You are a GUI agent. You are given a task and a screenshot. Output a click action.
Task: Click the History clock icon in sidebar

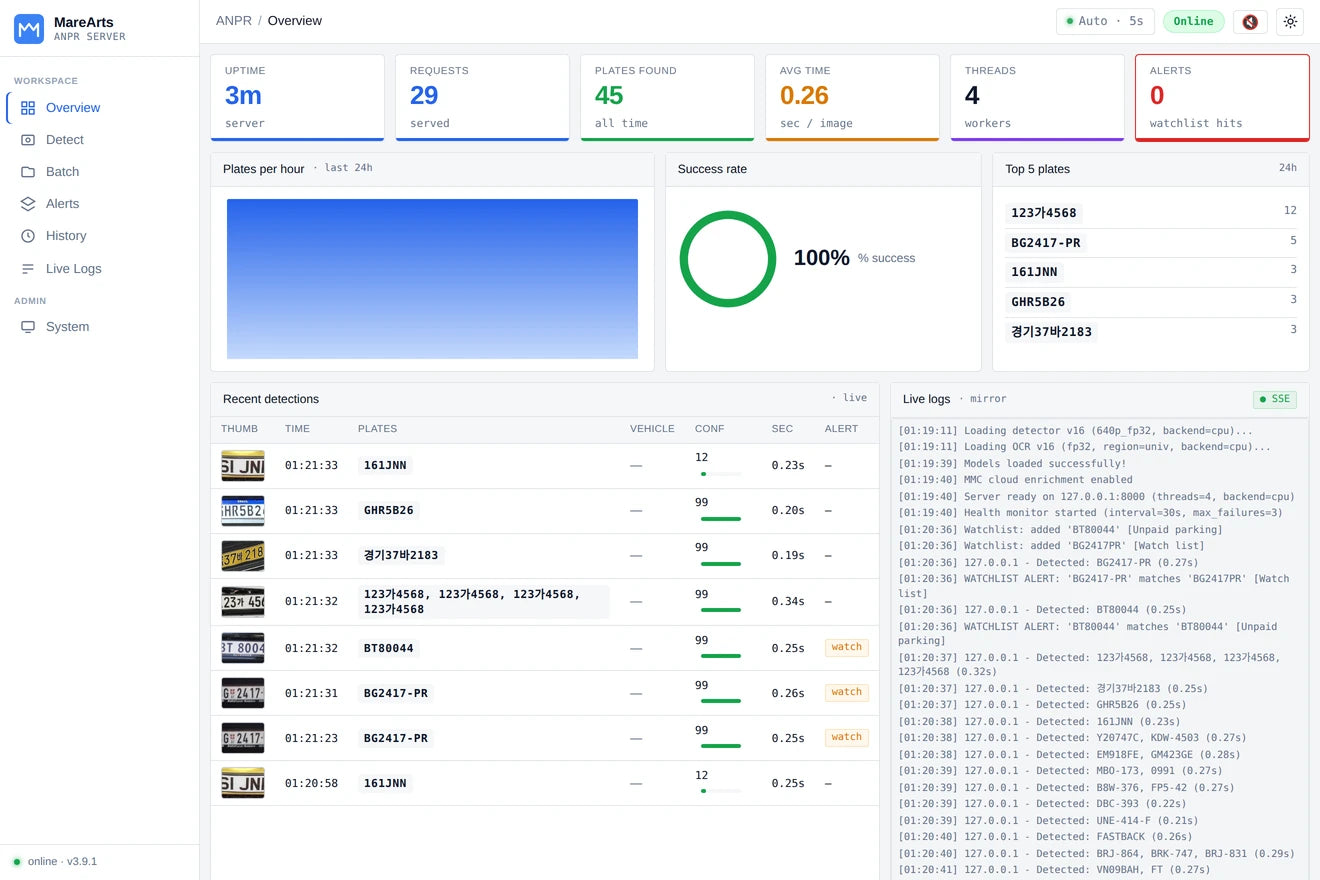tap(28, 236)
